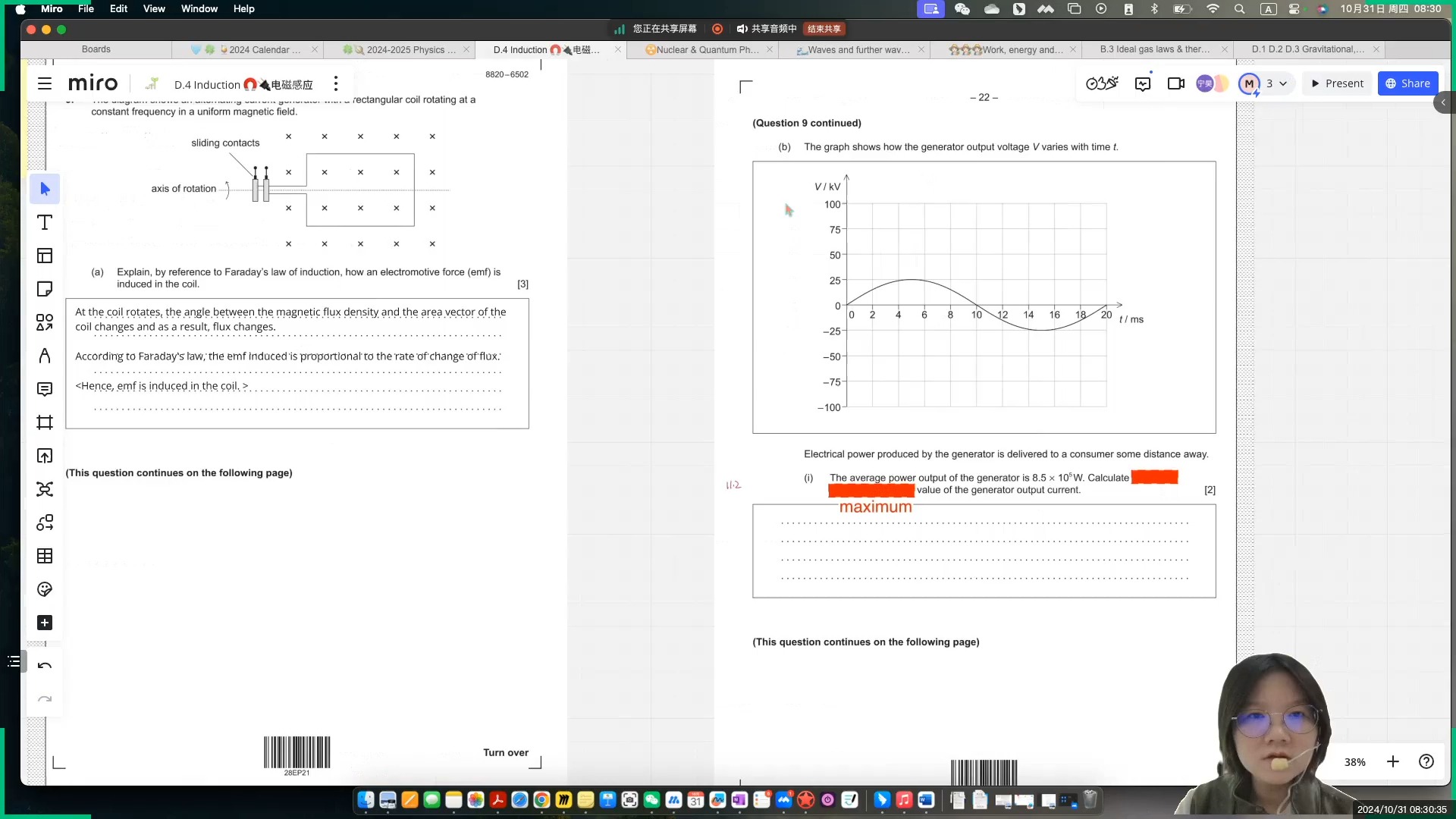Open the frames list panel
Image resolution: width=1456 pixels, height=819 pixels.
14,662
